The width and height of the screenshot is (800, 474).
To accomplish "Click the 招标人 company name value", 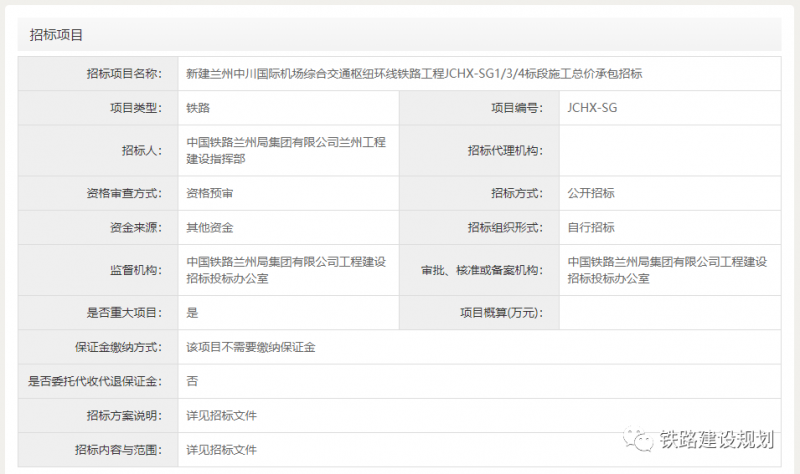I will (x=285, y=151).
